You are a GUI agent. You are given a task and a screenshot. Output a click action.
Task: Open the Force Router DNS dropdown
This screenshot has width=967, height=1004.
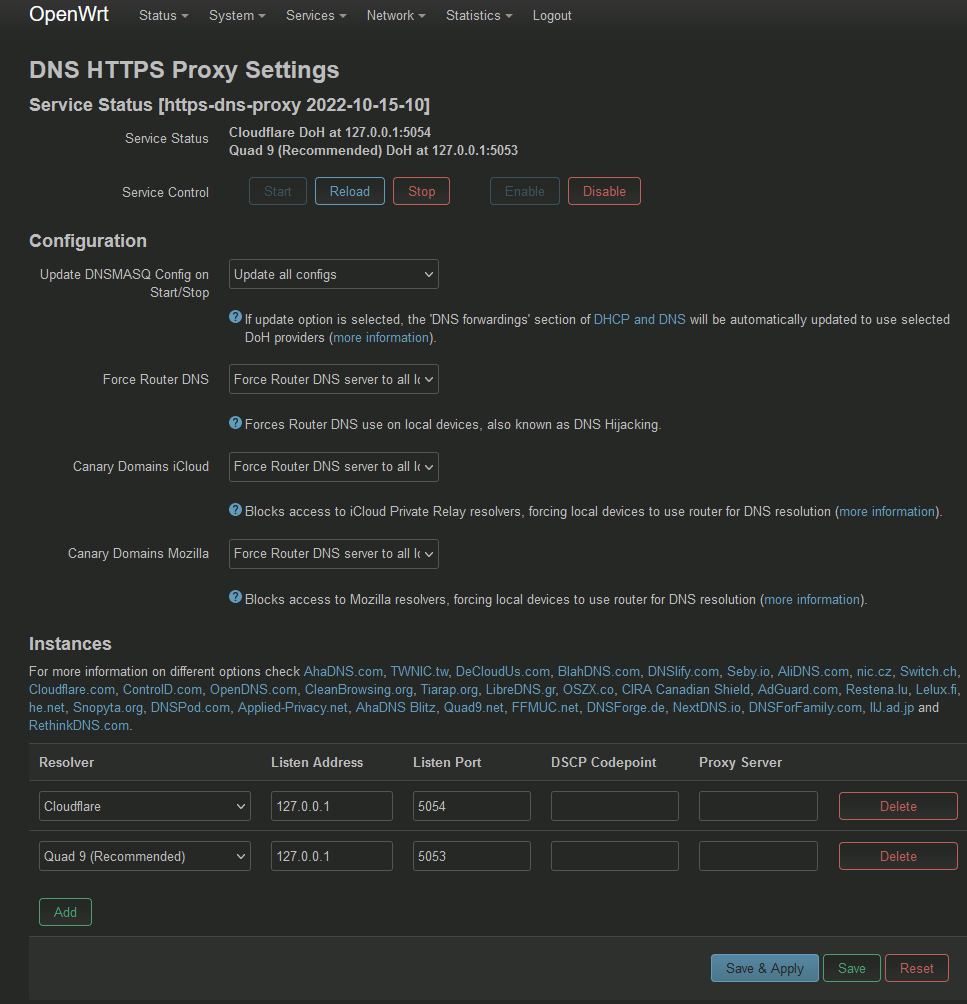[333, 379]
